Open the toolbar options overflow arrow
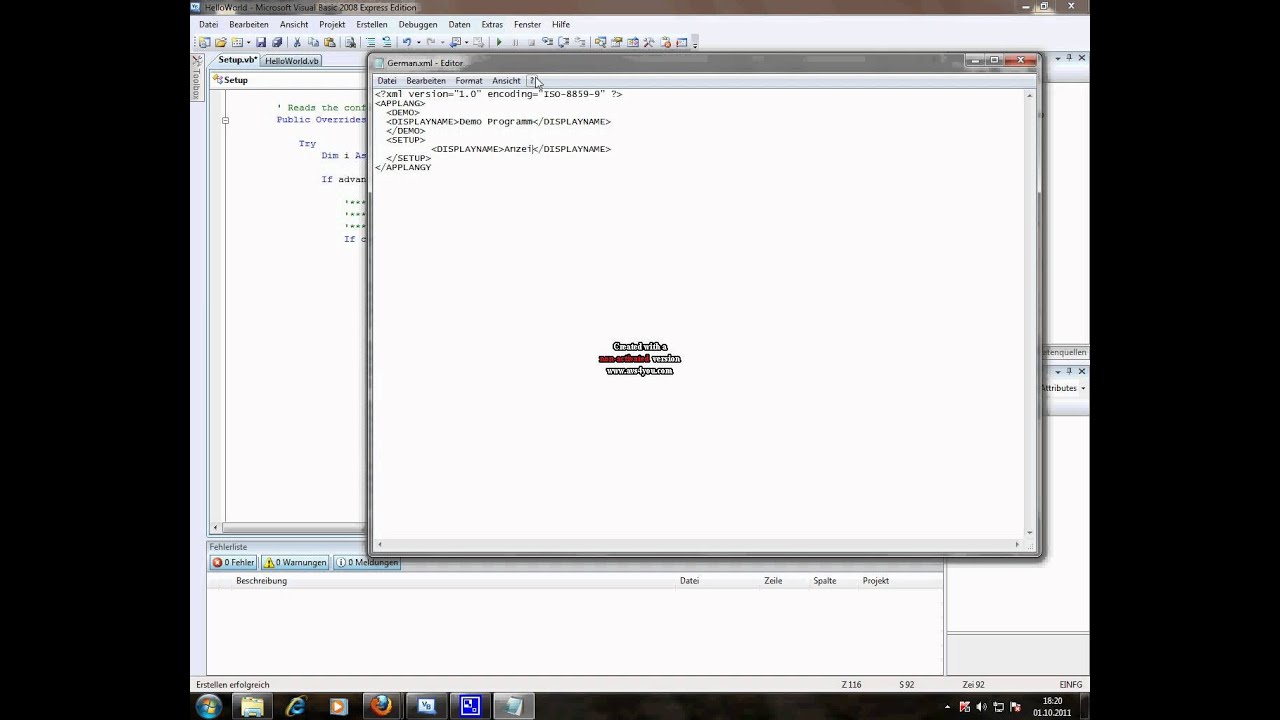This screenshot has height=720, width=1280. click(x=695, y=43)
